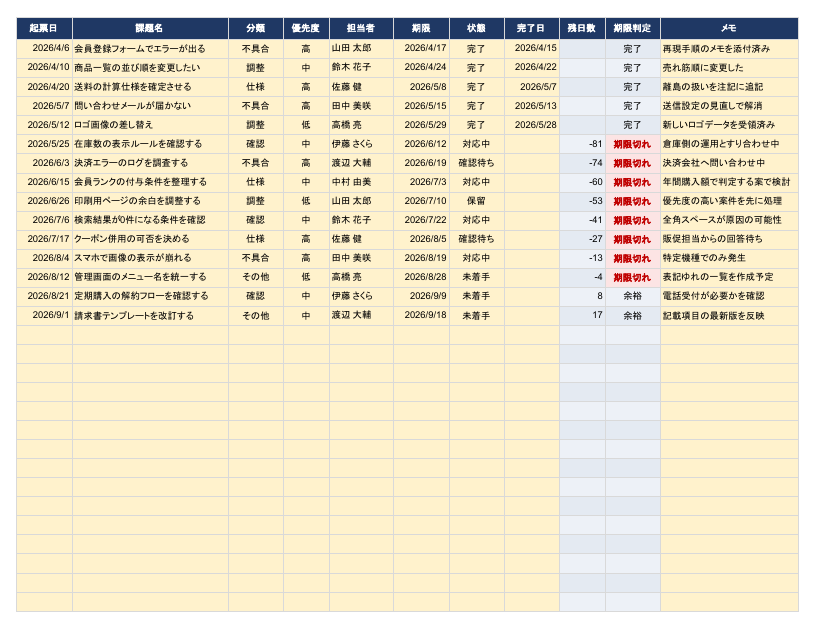Click memo 全角スペースが原因の可能性
The width and height of the screenshot is (815, 628).
tap(729, 220)
